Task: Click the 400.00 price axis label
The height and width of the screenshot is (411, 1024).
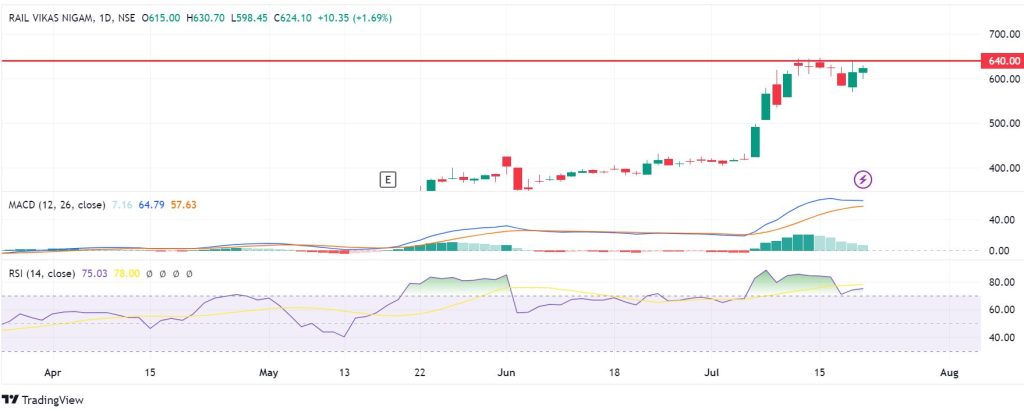Action: (x=1004, y=168)
